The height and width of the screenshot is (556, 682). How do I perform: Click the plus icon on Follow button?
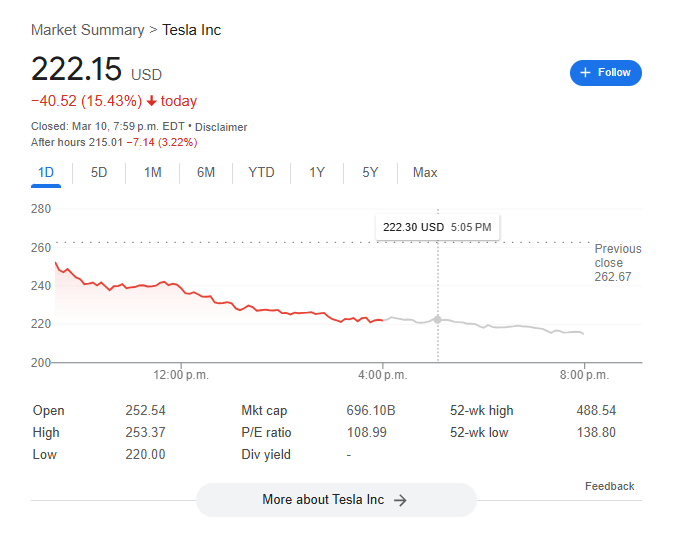tap(586, 73)
